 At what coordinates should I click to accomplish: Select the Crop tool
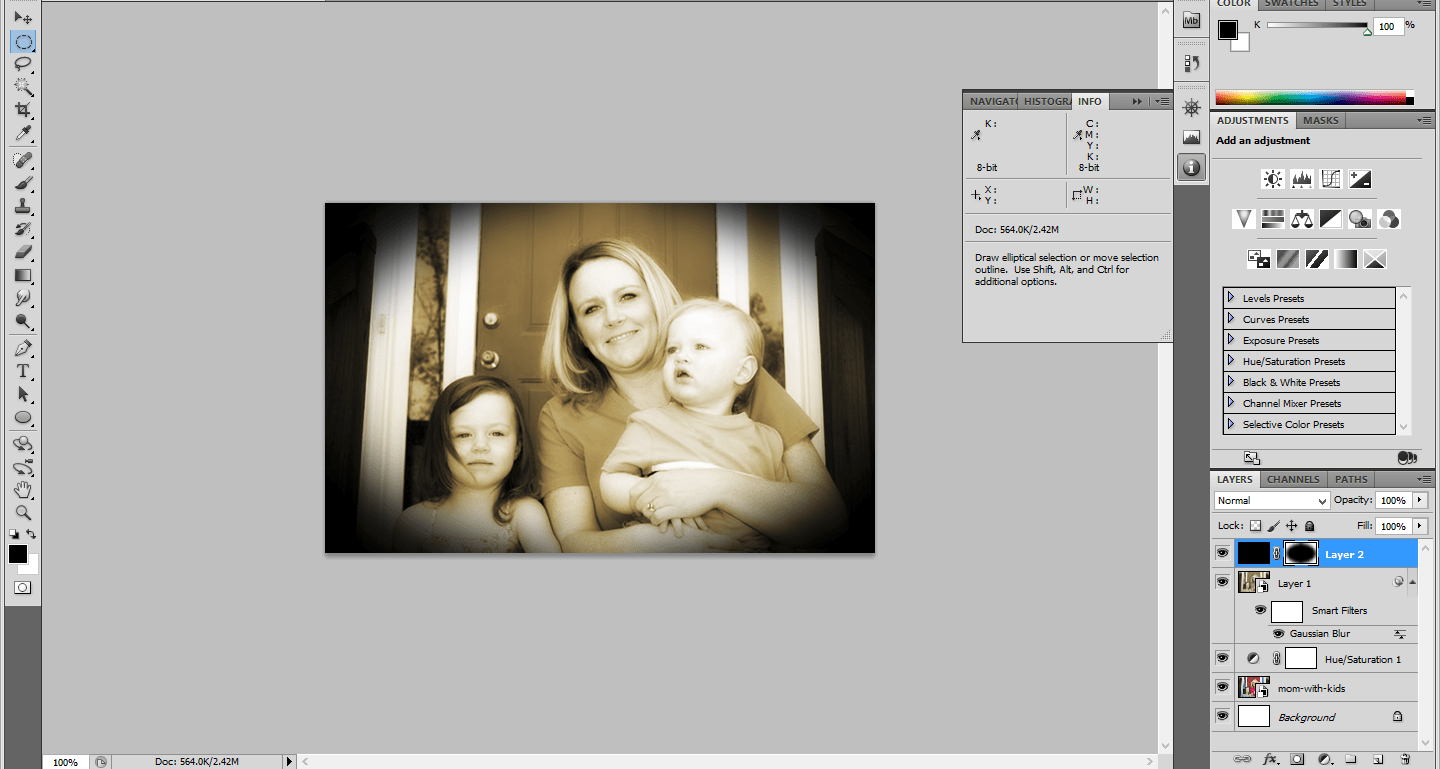[x=23, y=109]
